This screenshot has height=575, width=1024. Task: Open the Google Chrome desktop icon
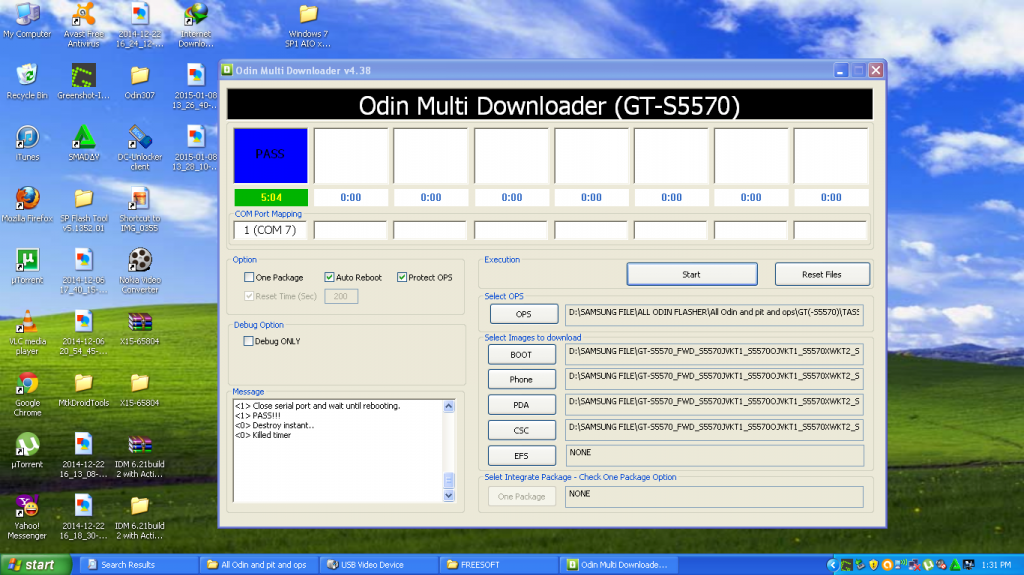(27, 384)
